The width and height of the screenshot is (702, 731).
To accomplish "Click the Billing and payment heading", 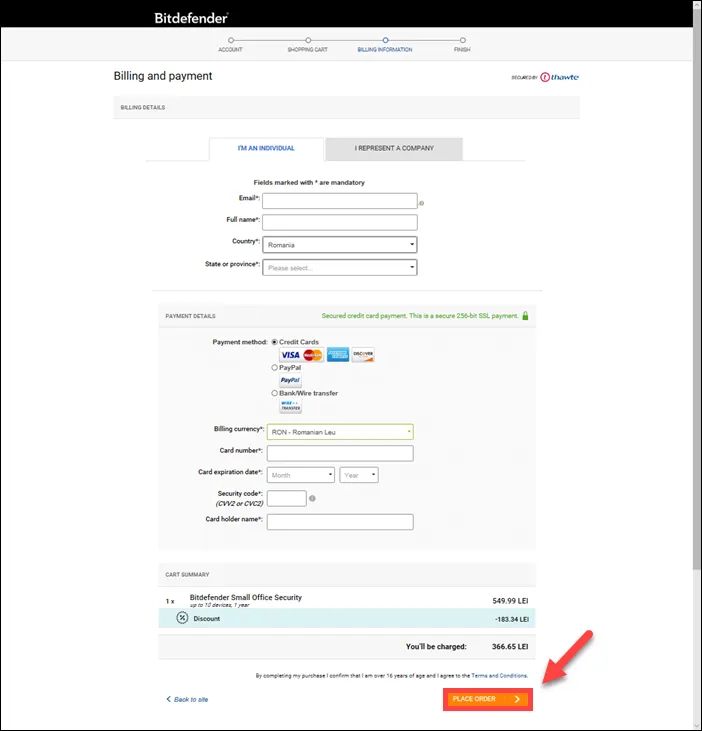I will [163, 76].
